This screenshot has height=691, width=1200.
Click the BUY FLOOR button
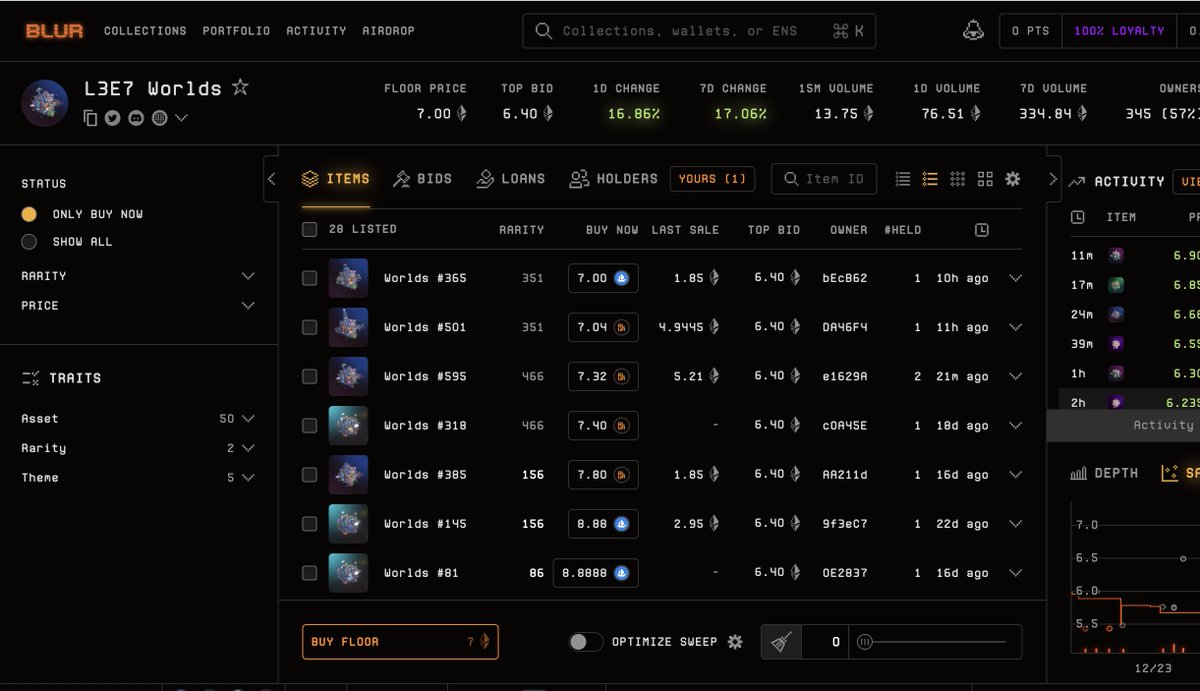point(400,642)
